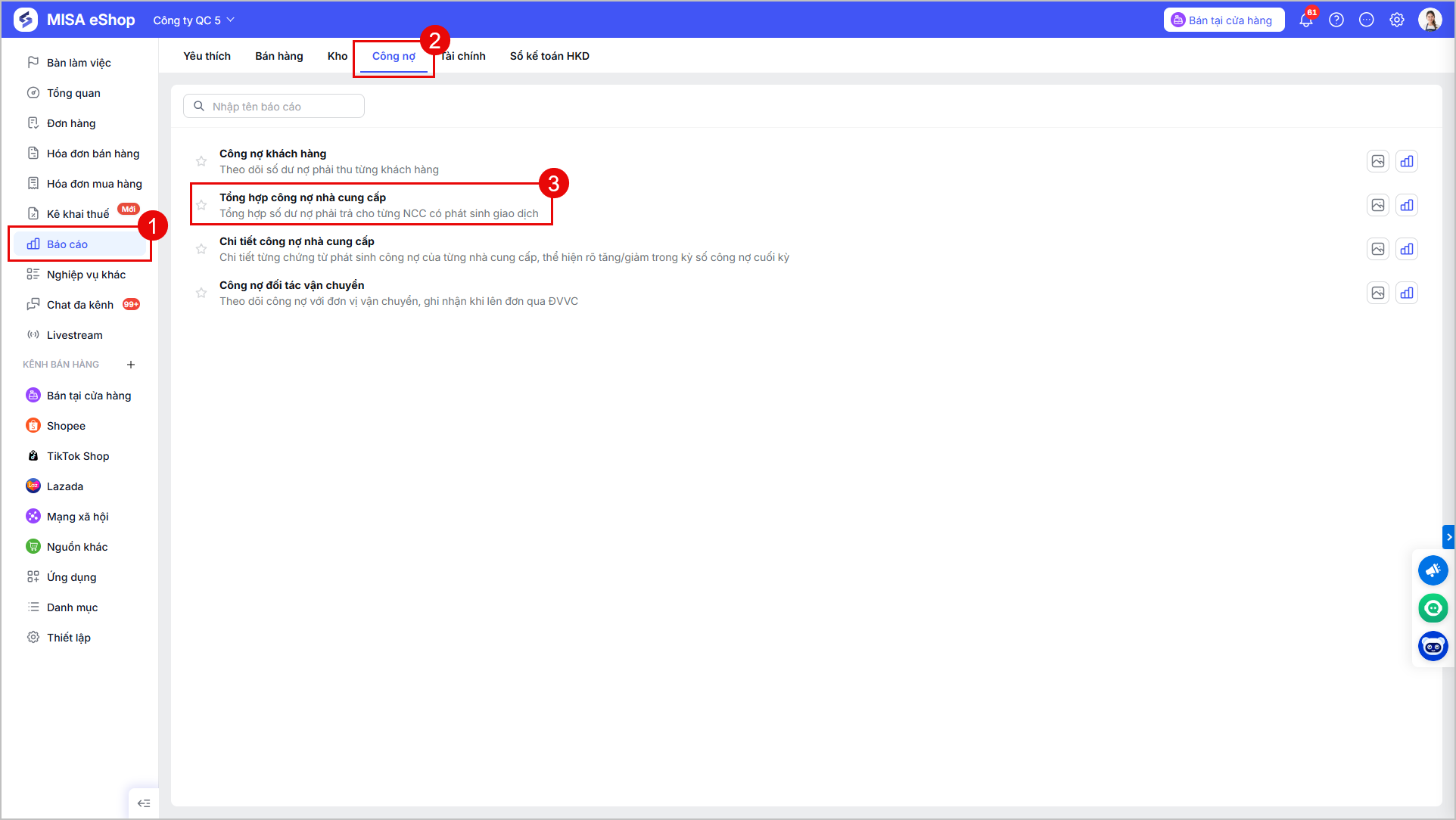
Task: Open the robot assistant icon
Action: click(x=1433, y=646)
